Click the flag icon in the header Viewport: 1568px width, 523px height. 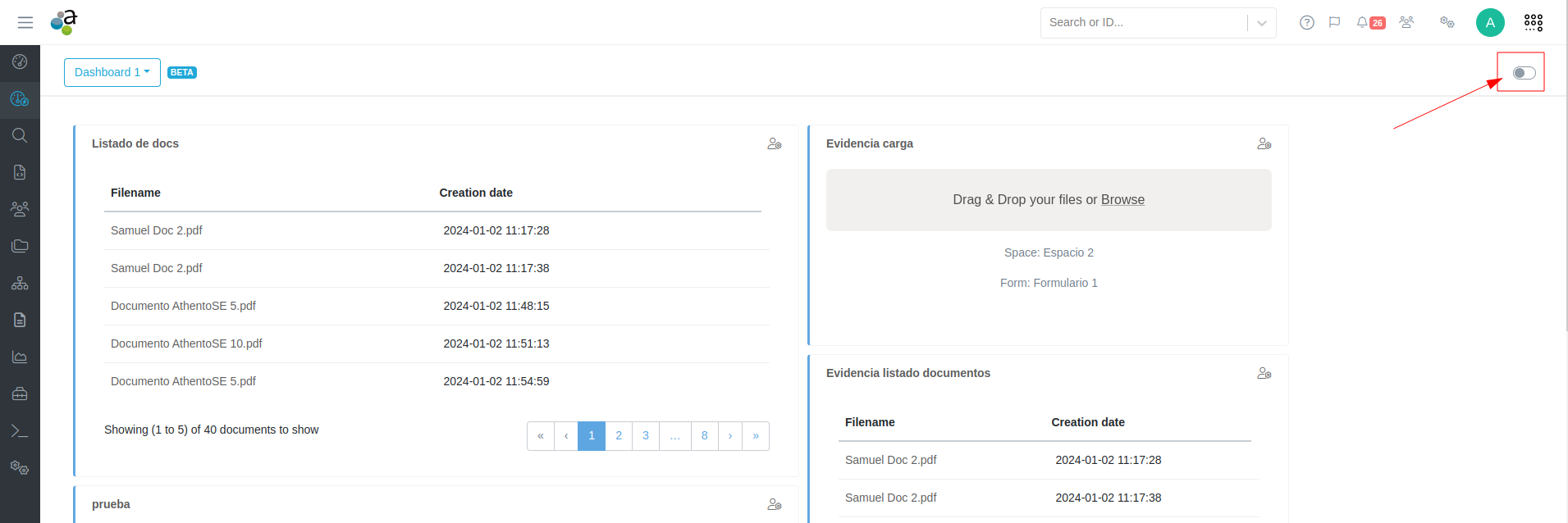(1335, 22)
